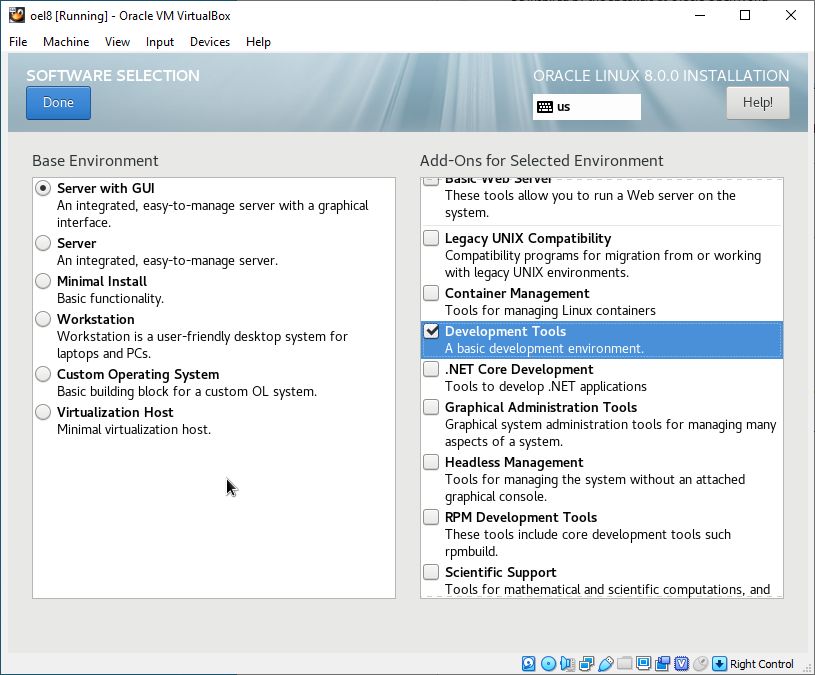
Task: Open the Machine menu
Action: [66, 42]
